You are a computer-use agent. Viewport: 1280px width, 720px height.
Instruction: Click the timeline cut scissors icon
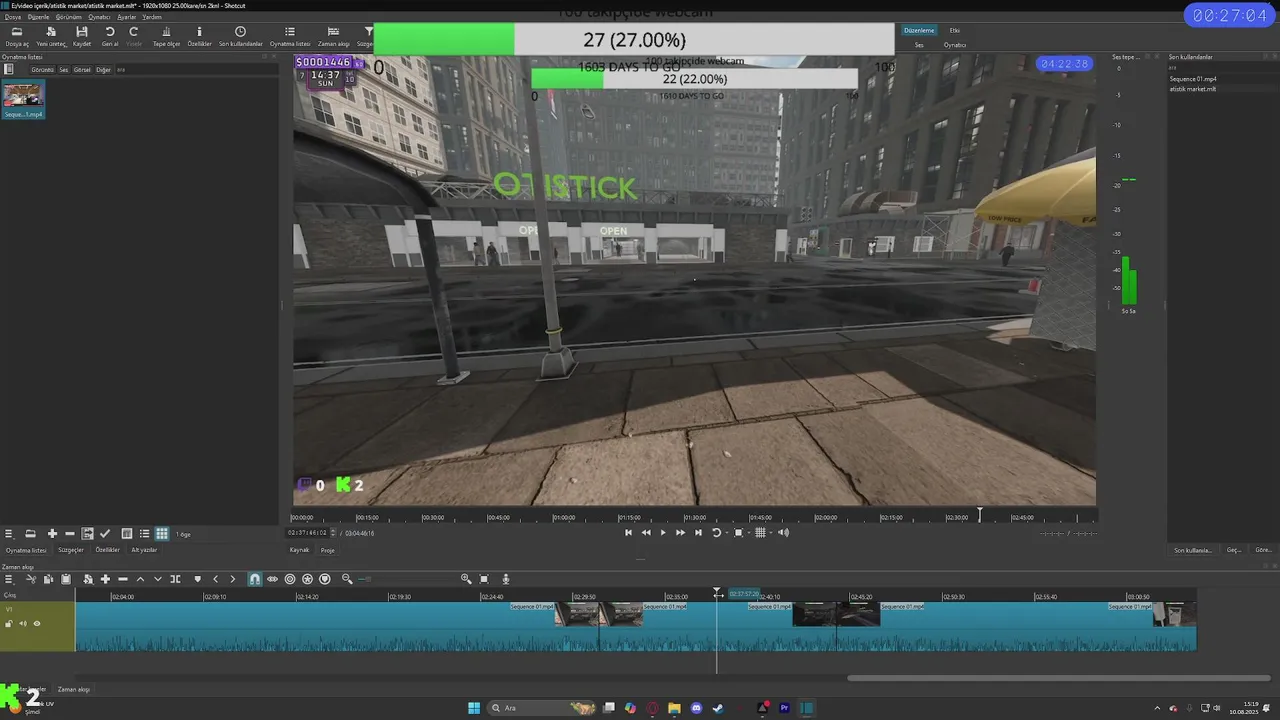(x=31, y=579)
